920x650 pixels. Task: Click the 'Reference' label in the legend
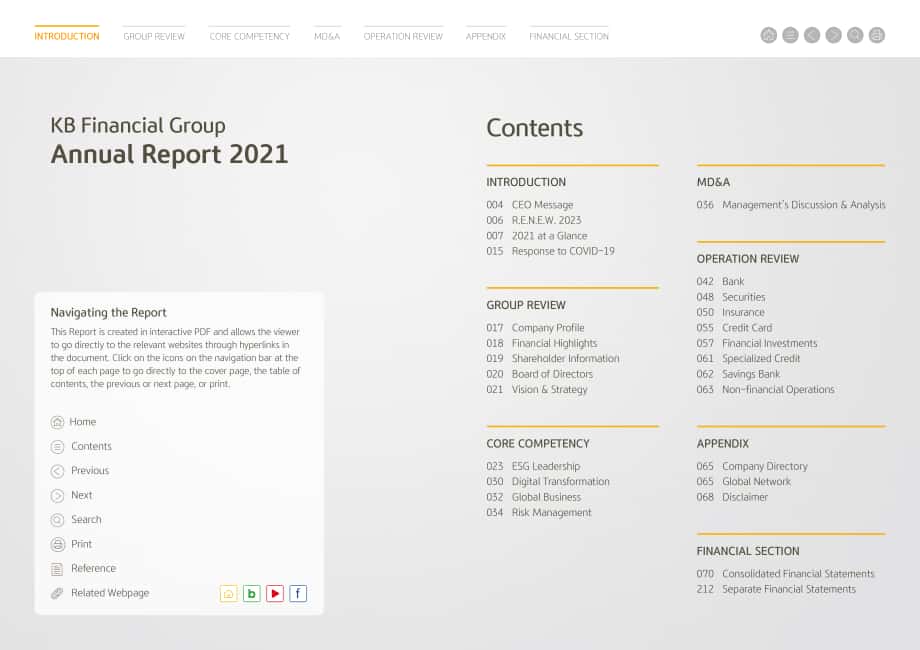[94, 568]
